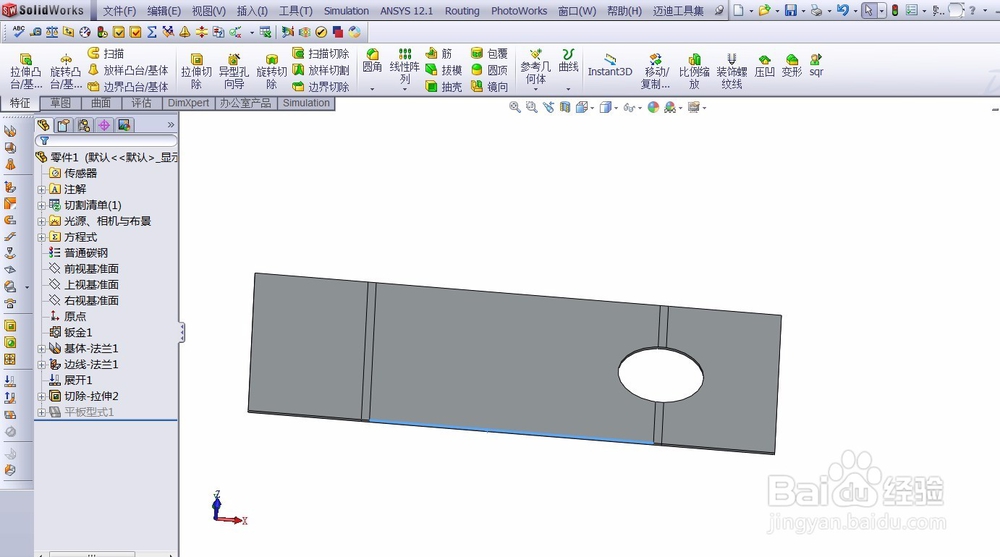Switch to the 评估 tab
The width and height of the screenshot is (1000, 557).
[x=142, y=103]
